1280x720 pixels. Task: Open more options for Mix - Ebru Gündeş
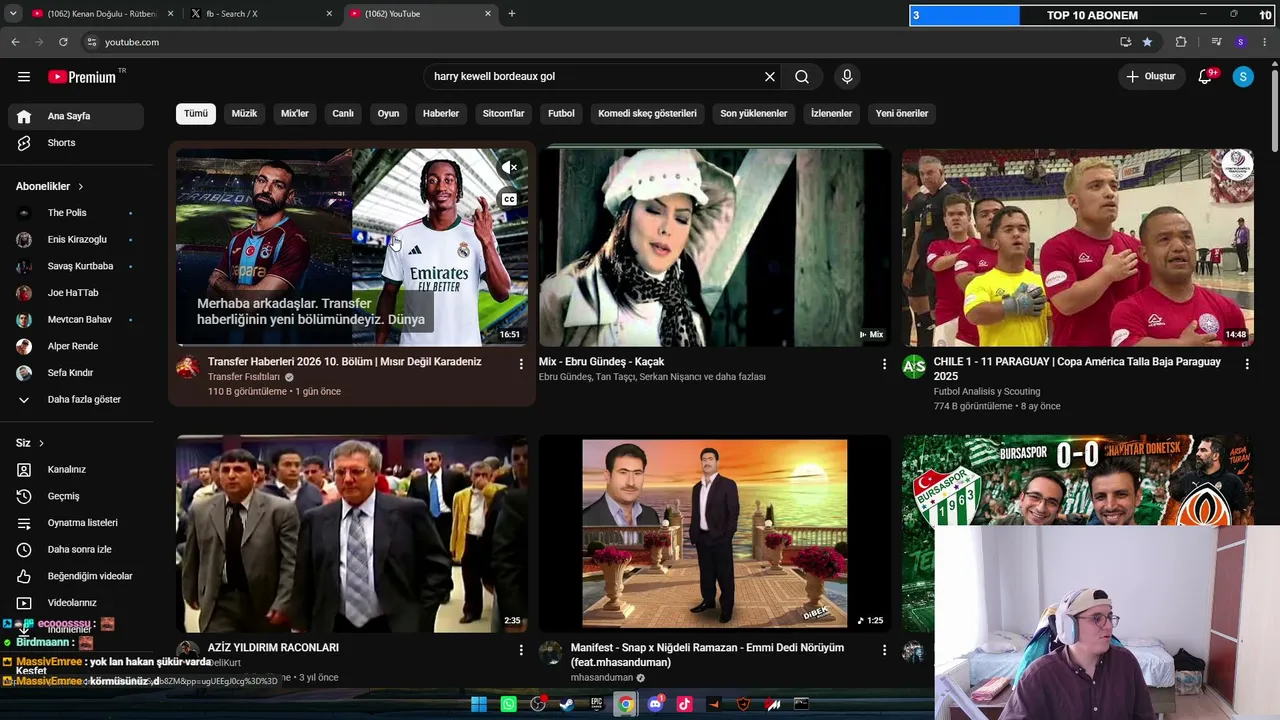[x=884, y=364]
